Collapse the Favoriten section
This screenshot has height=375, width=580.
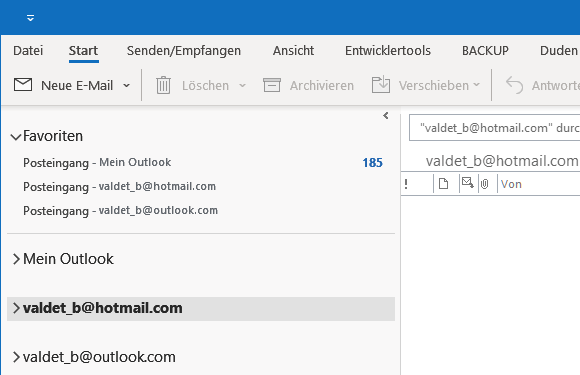pos(16,137)
